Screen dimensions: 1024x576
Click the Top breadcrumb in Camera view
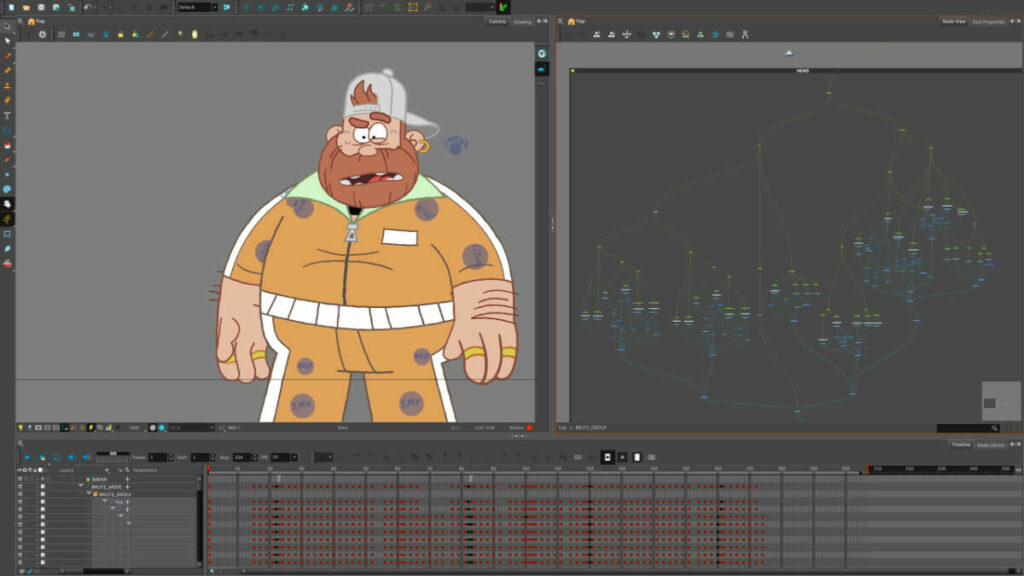(40, 22)
